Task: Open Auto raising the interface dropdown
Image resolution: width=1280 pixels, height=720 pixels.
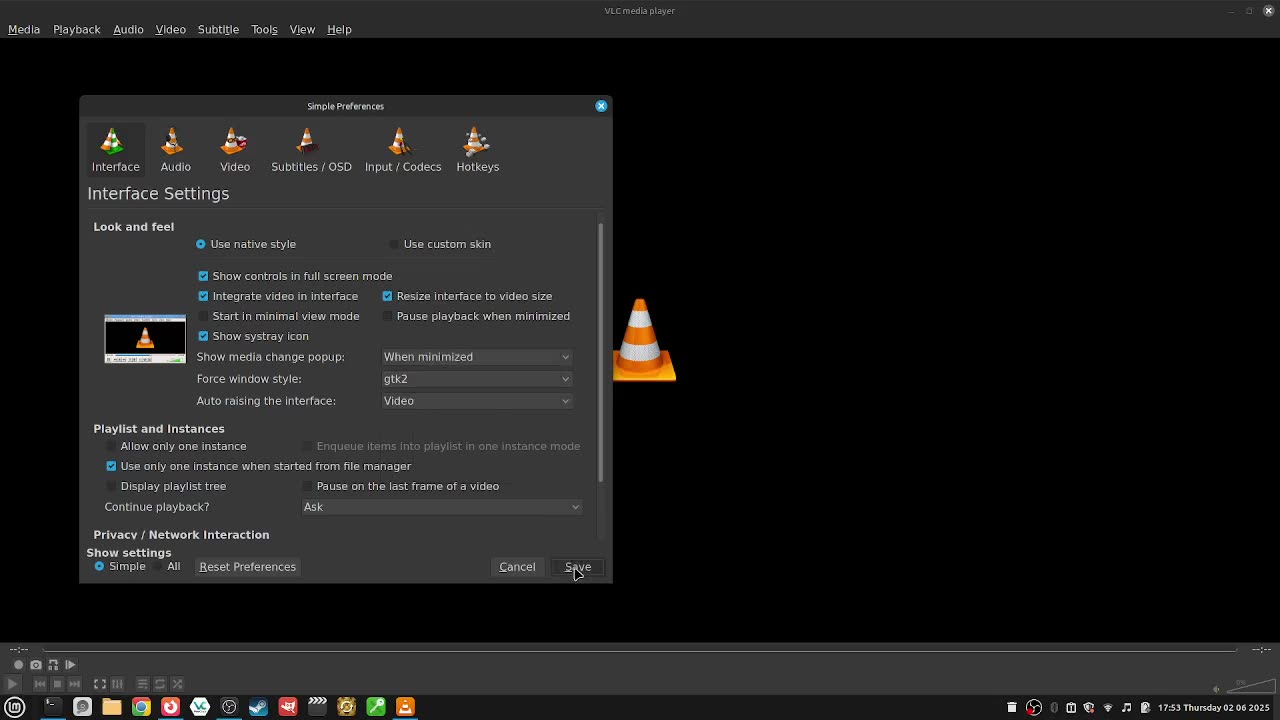Action: pyautogui.click(x=477, y=401)
